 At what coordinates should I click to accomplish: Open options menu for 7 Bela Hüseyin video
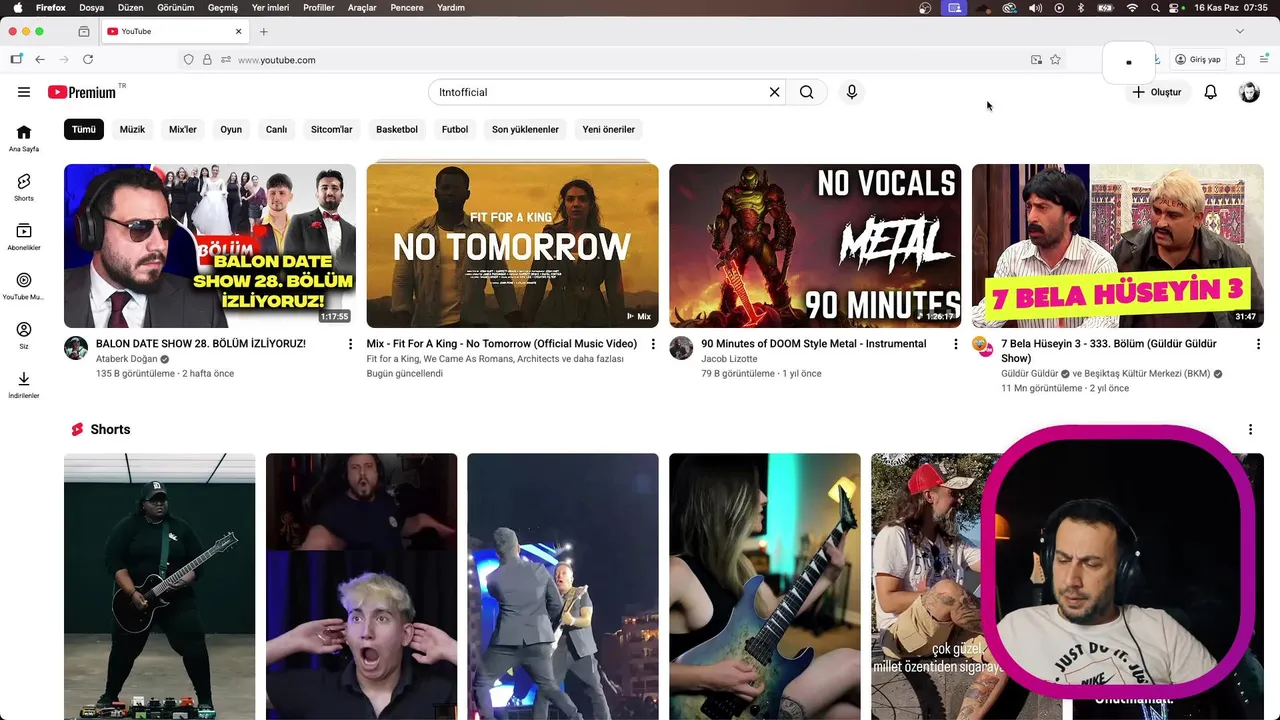click(1258, 344)
